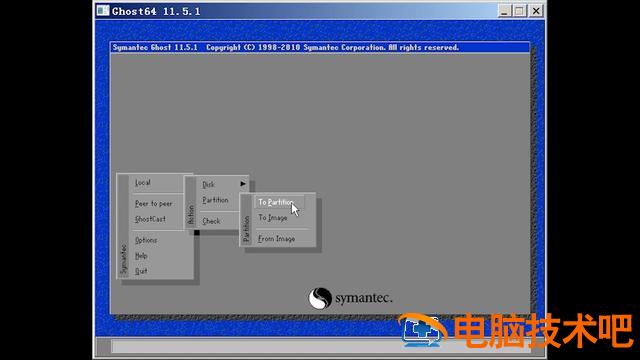Viewport: 640px width, 360px height.
Task: Choose To Image in Partition submenu
Action: (x=272, y=218)
